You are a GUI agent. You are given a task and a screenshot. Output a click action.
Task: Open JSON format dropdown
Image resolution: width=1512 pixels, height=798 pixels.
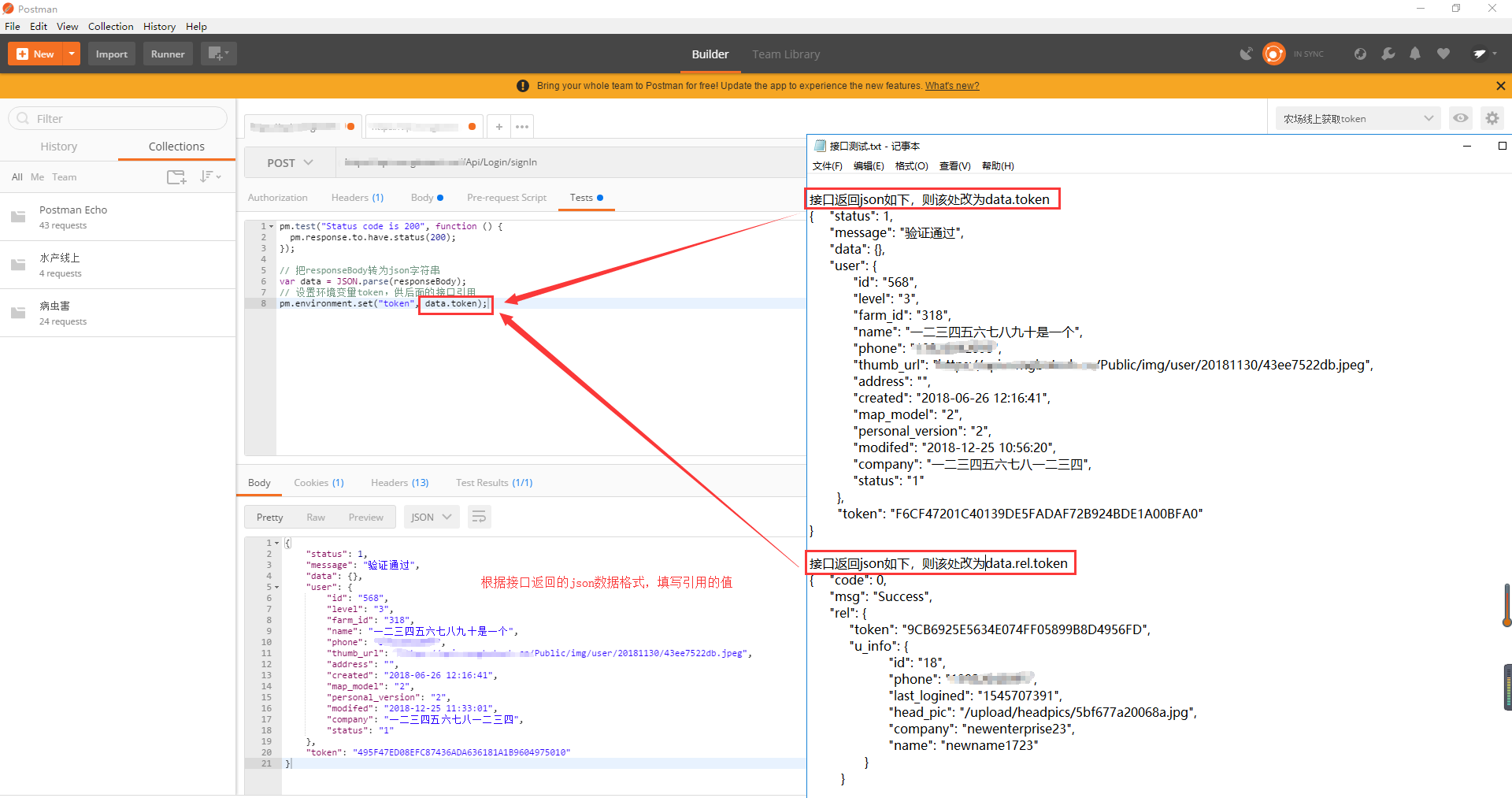tap(432, 518)
